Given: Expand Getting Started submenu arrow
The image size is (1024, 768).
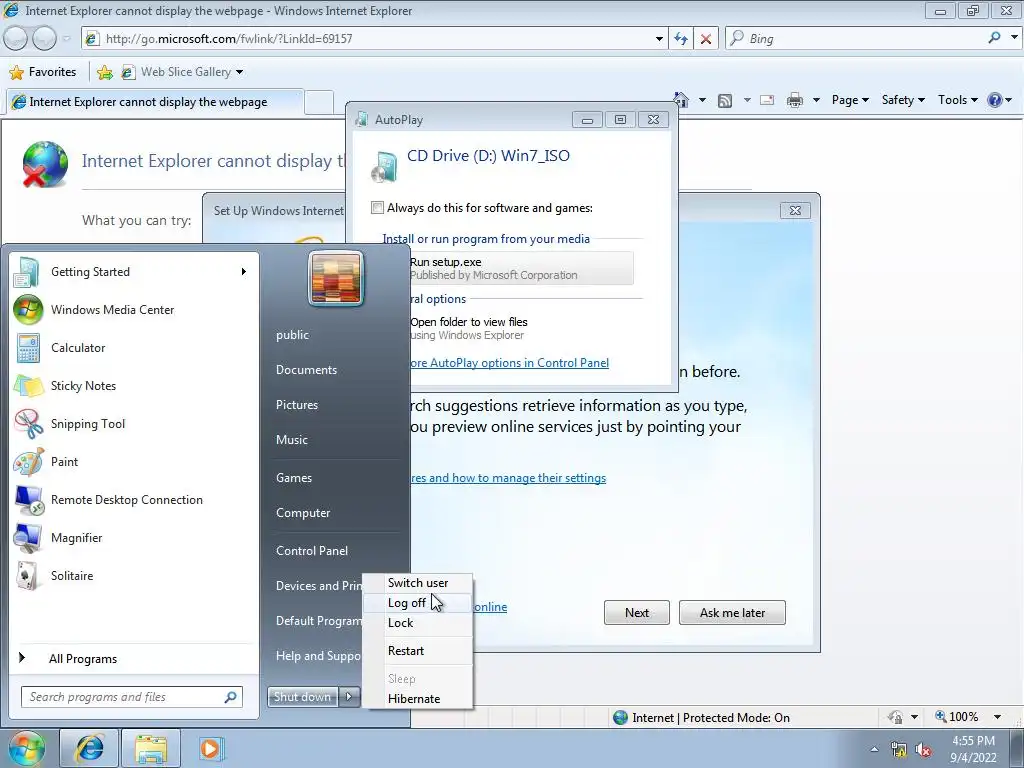Looking at the screenshot, I should click(x=244, y=272).
